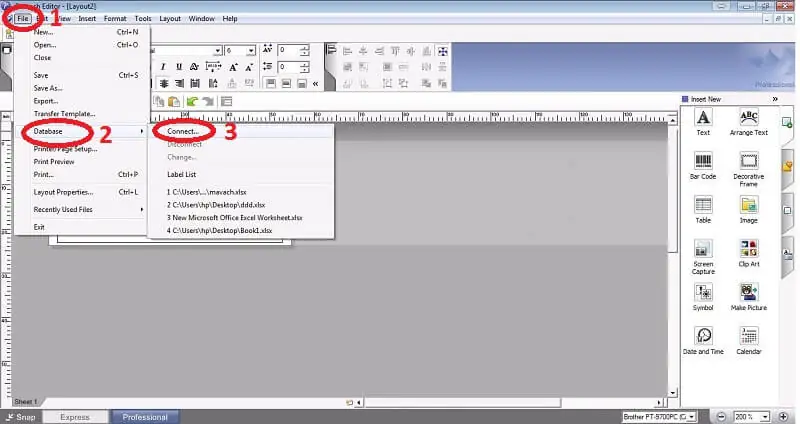Click the decrease font size icon

point(249,67)
